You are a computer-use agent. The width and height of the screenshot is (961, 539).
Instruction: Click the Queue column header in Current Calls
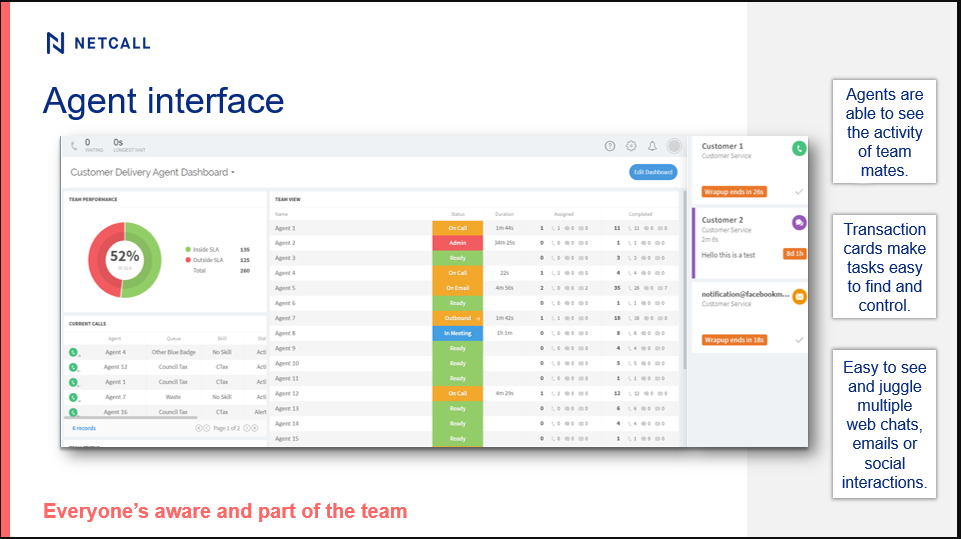pyautogui.click(x=173, y=338)
